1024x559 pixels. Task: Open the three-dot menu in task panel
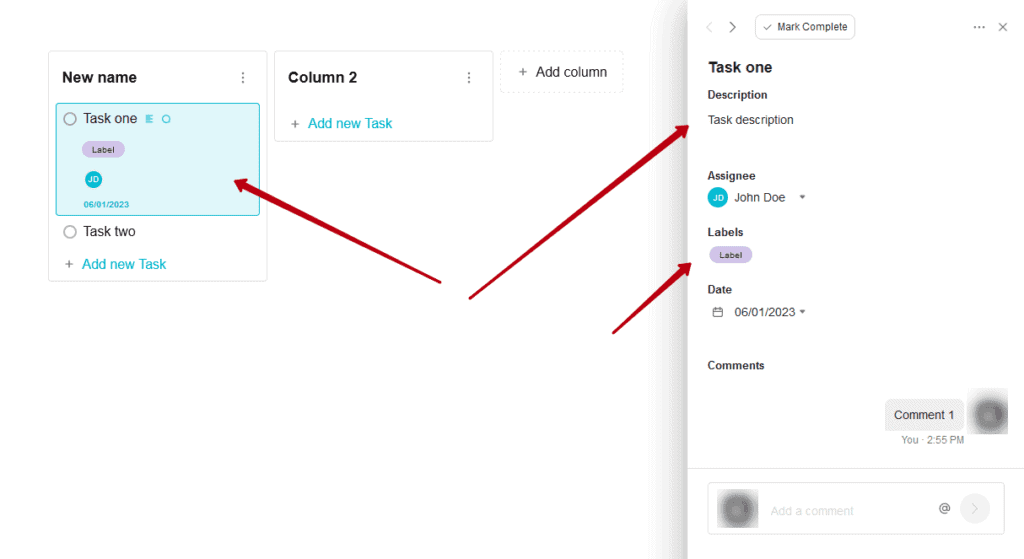(x=979, y=27)
